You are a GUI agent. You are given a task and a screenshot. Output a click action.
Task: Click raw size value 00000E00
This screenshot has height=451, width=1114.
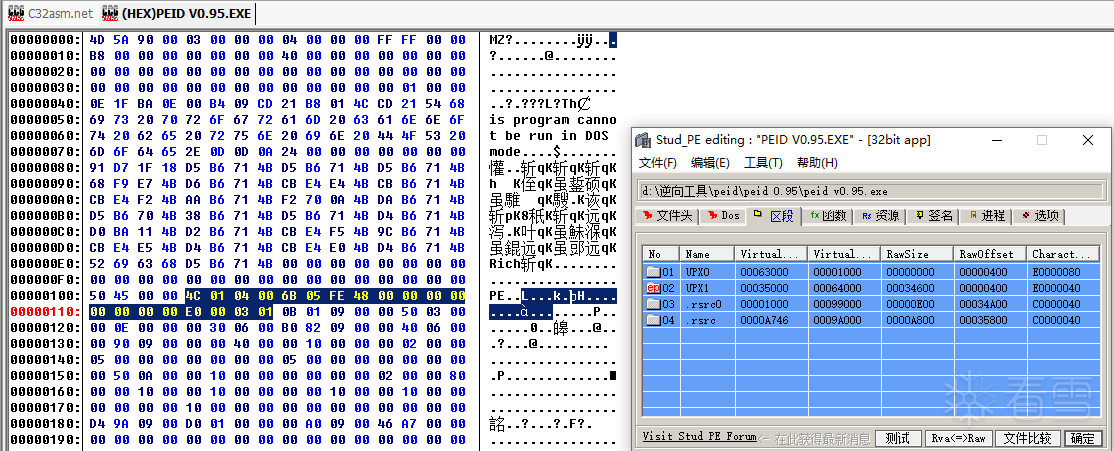pos(912,305)
